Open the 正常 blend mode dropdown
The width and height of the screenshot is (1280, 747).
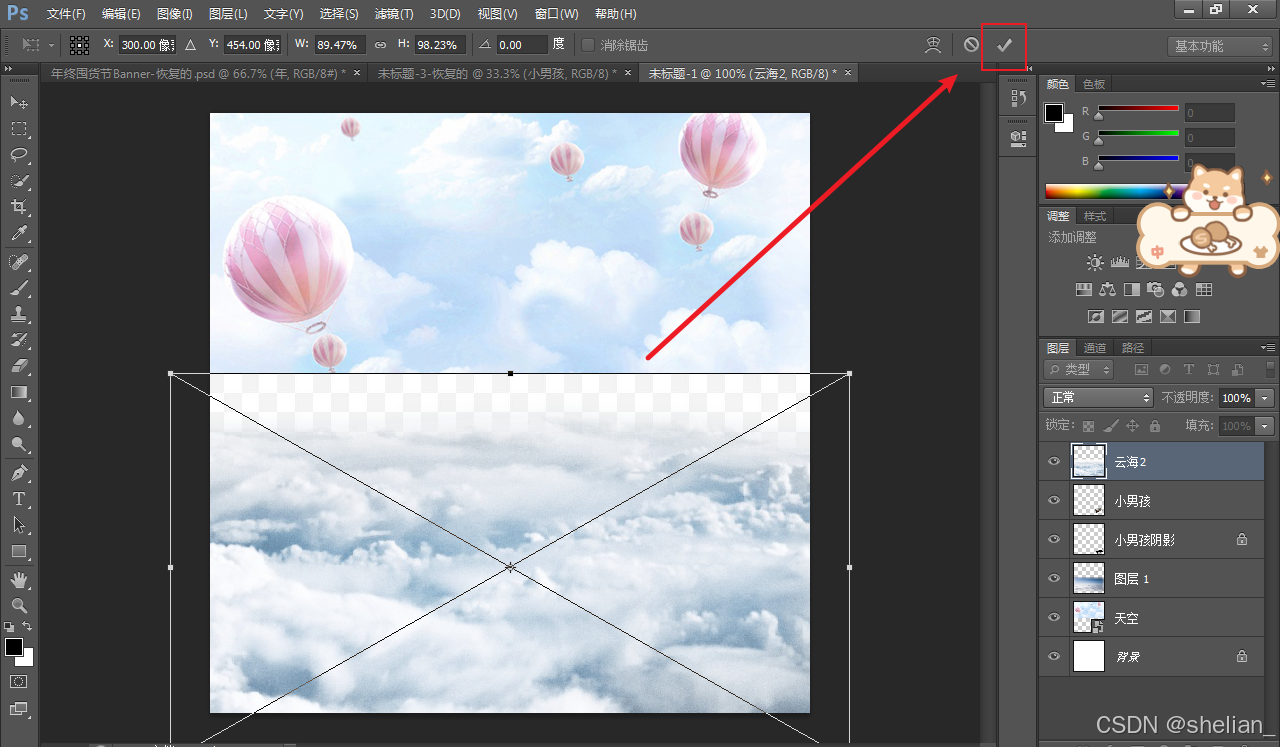(1098, 398)
